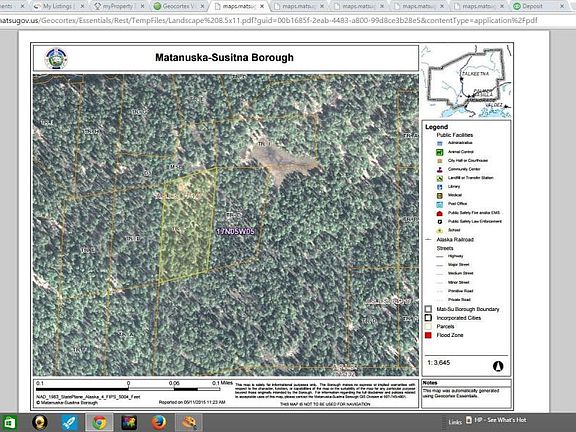The width and height of the screenshot is (576, 432).
Task: Click the Public Safety Law Enforcement legend icon
Action: (x=439, y=222)
